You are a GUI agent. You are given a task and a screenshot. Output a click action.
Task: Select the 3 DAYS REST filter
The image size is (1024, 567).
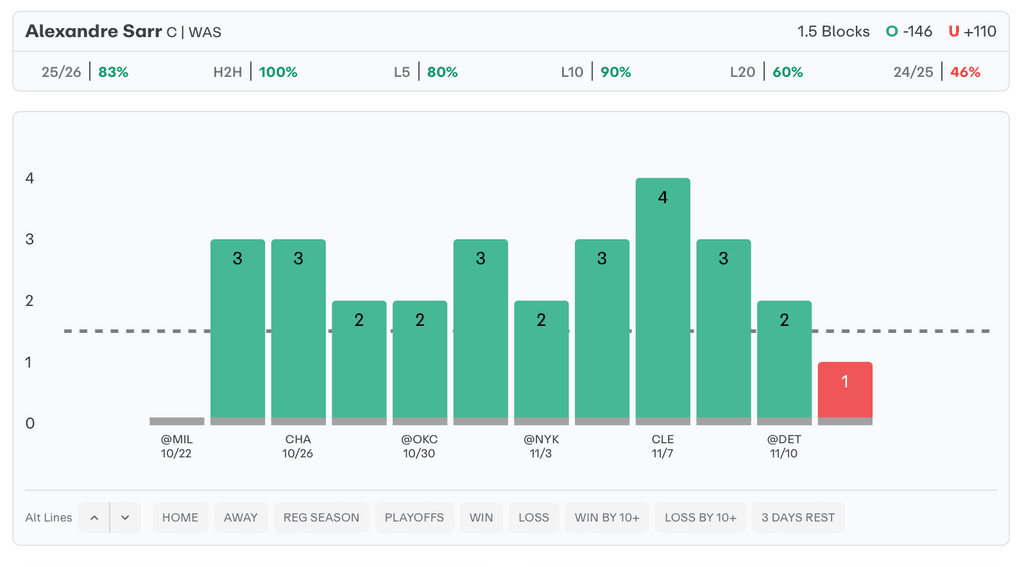click(x=798, y=517)
